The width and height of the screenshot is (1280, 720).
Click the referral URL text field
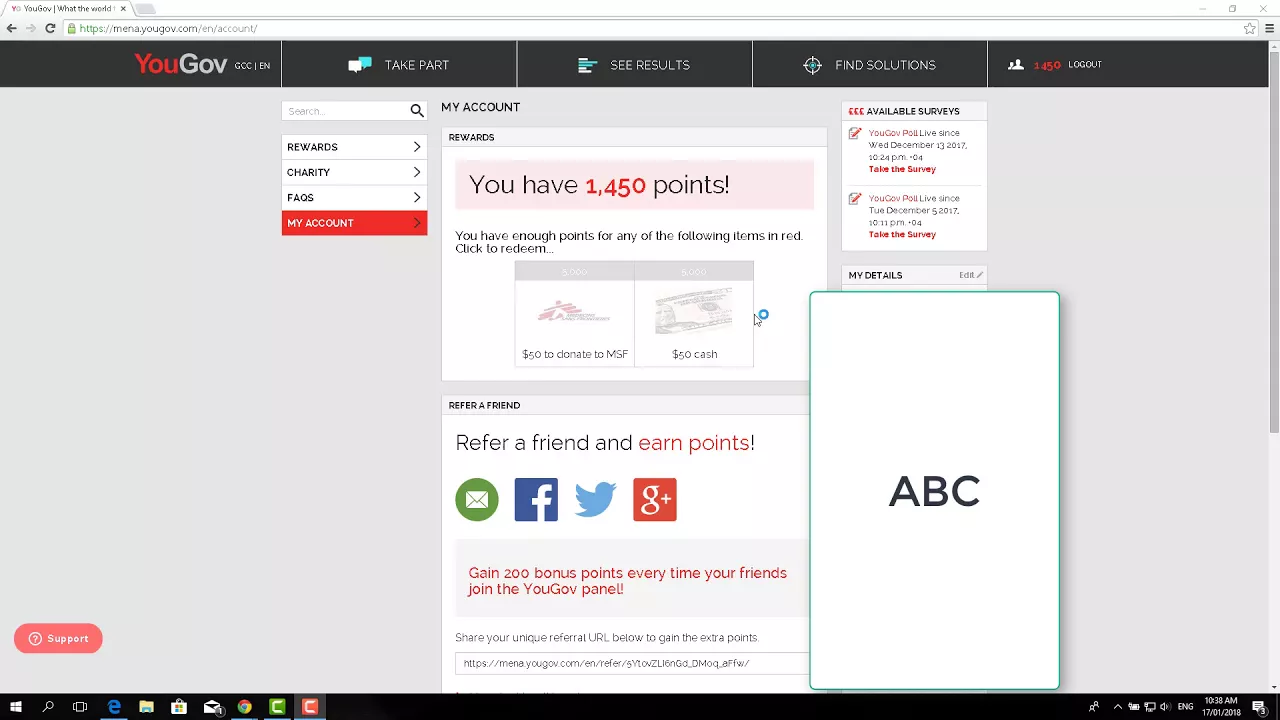pos(632,663)
